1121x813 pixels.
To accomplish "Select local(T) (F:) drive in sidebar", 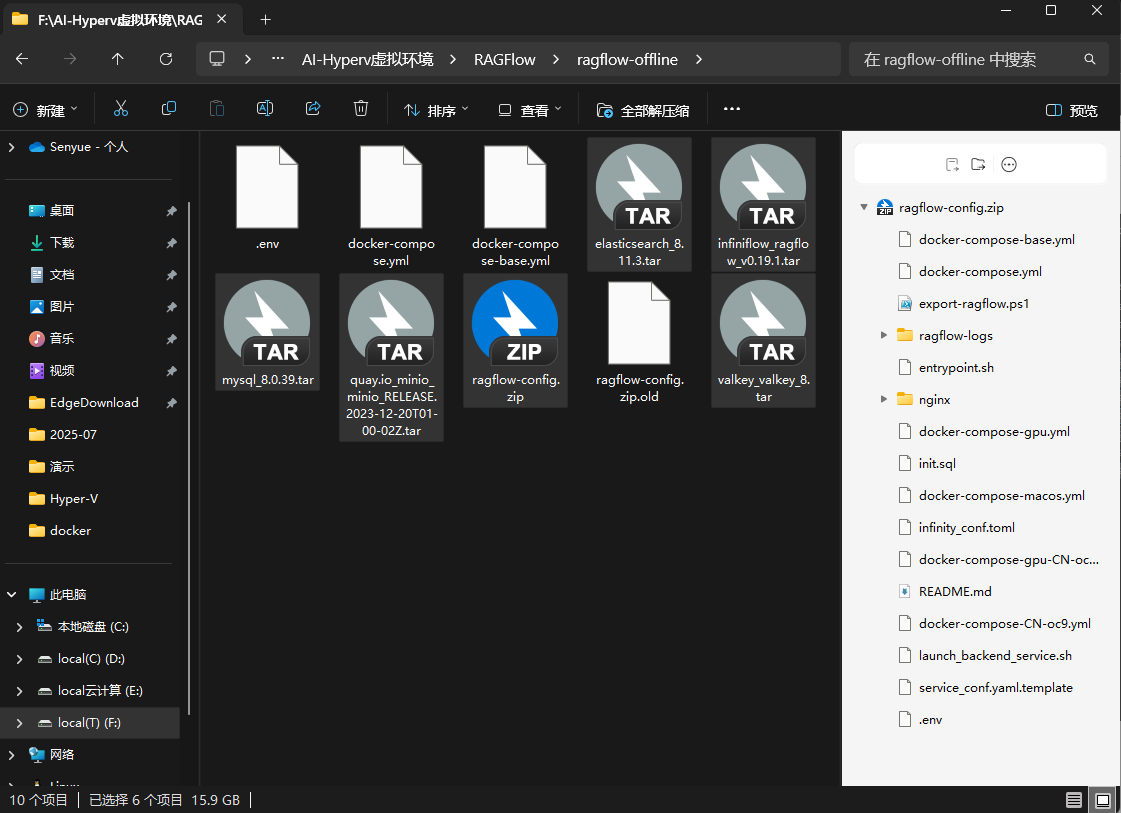I will pos(89,723).
